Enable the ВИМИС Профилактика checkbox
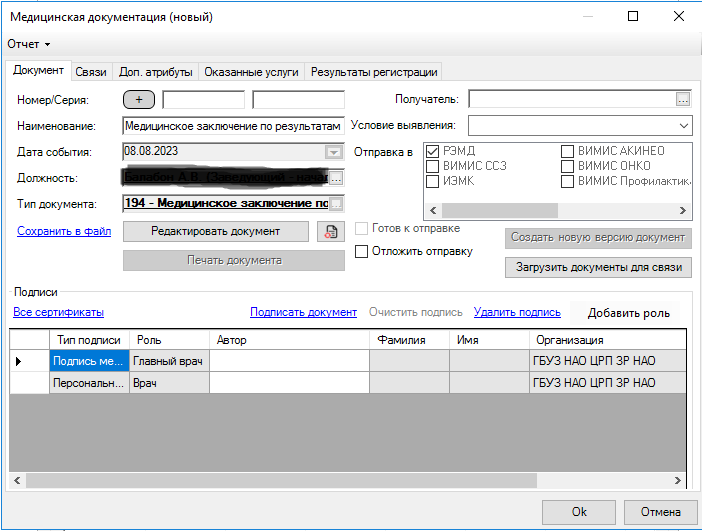This screenshot has width=702, height=531. [567, 182]
